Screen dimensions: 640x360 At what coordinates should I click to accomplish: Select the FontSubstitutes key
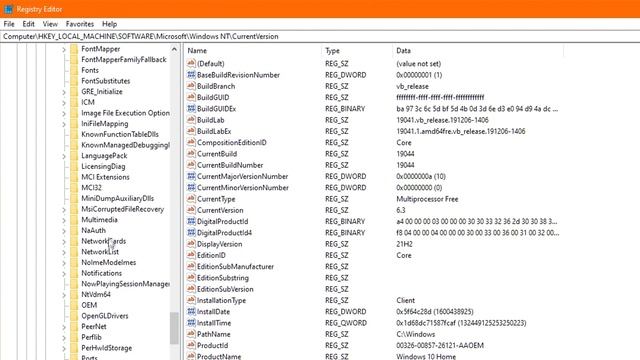(x=106, y=81)
